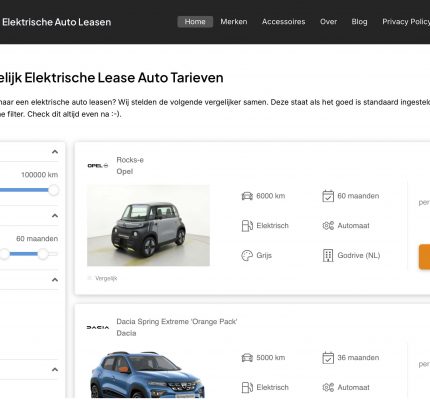The width and height of the screenshot is (430, 400).
Task: Click the Godrive (NL) provider label
Action: (359, 256)
